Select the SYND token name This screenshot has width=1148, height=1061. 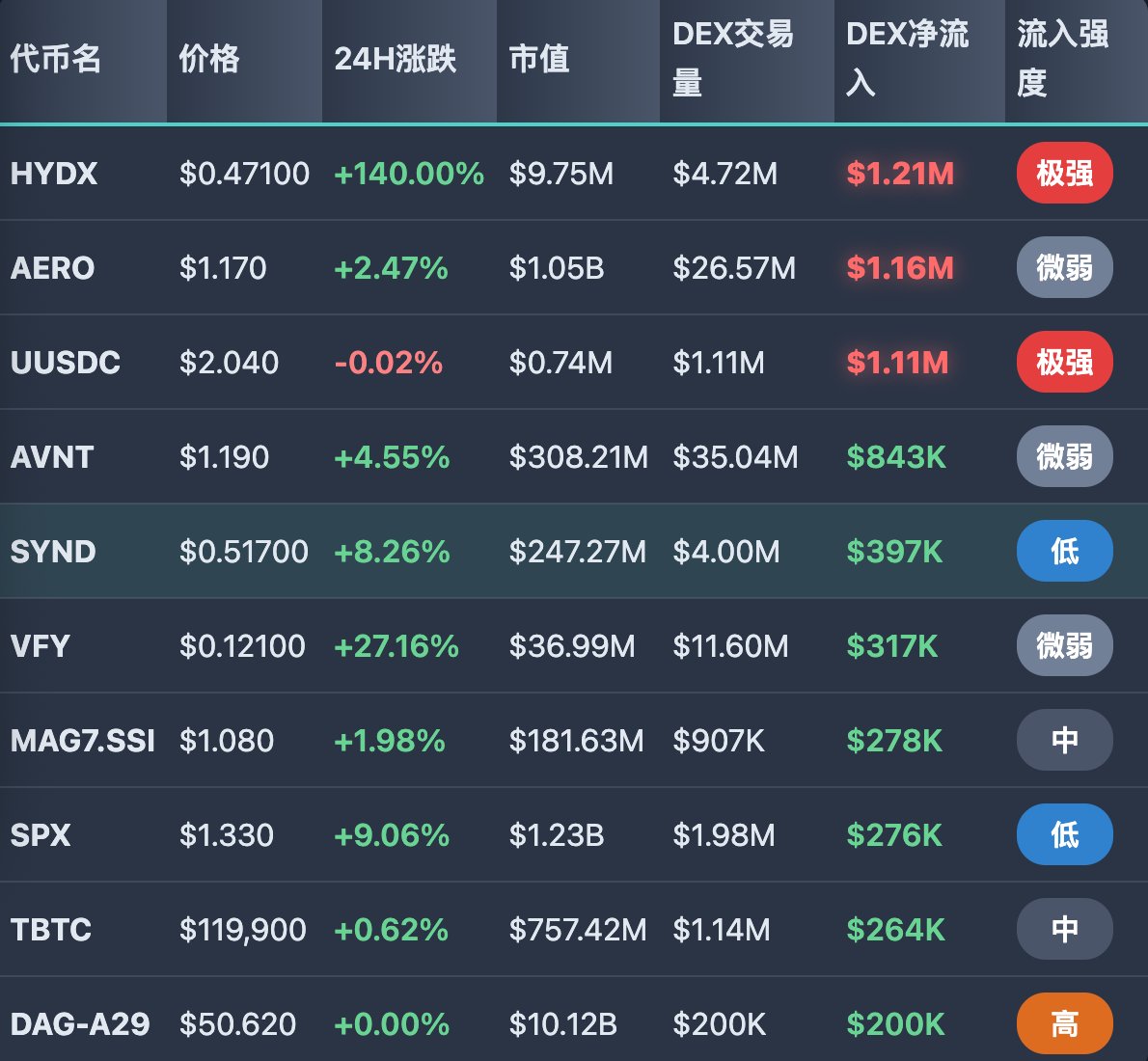(53, 552)
